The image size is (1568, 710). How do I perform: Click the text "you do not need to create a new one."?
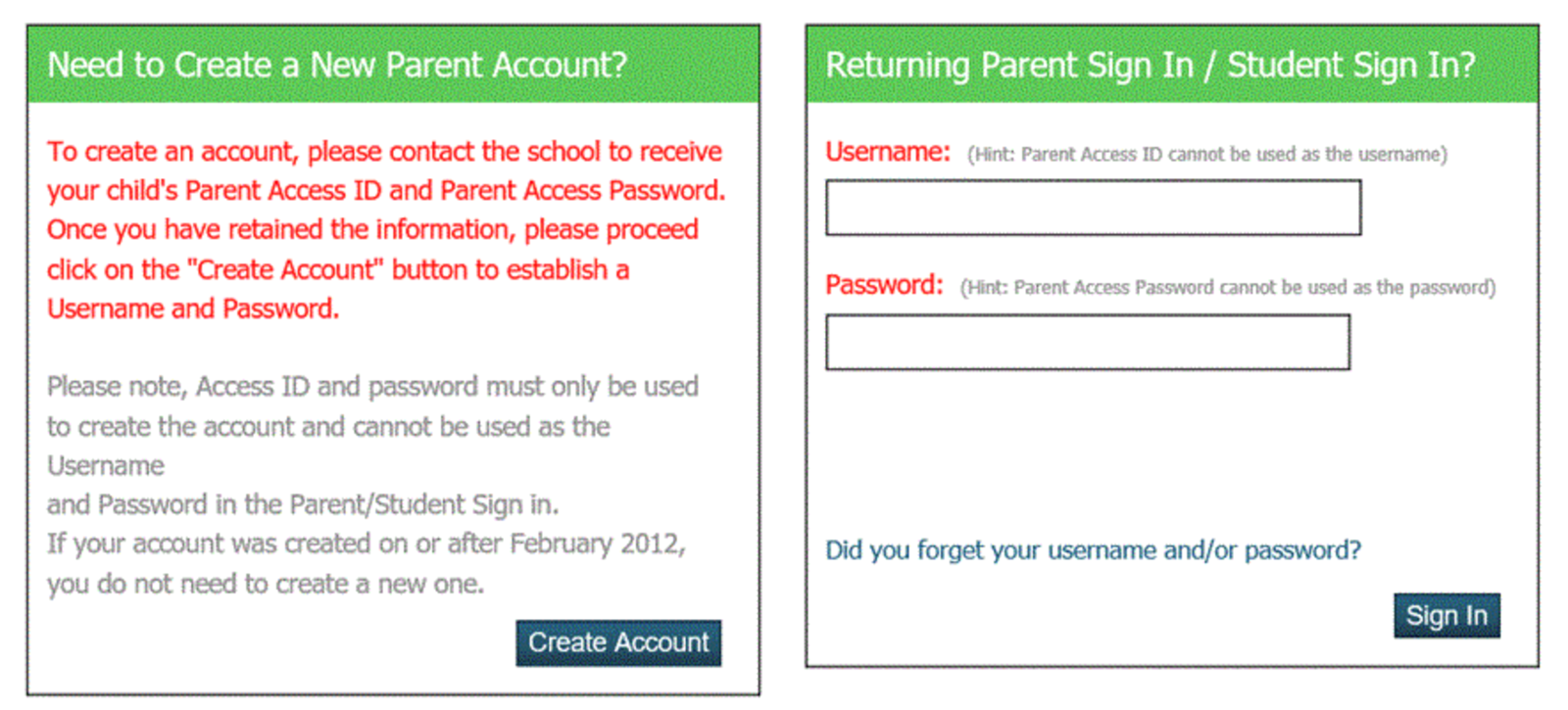tap(266, 584)
